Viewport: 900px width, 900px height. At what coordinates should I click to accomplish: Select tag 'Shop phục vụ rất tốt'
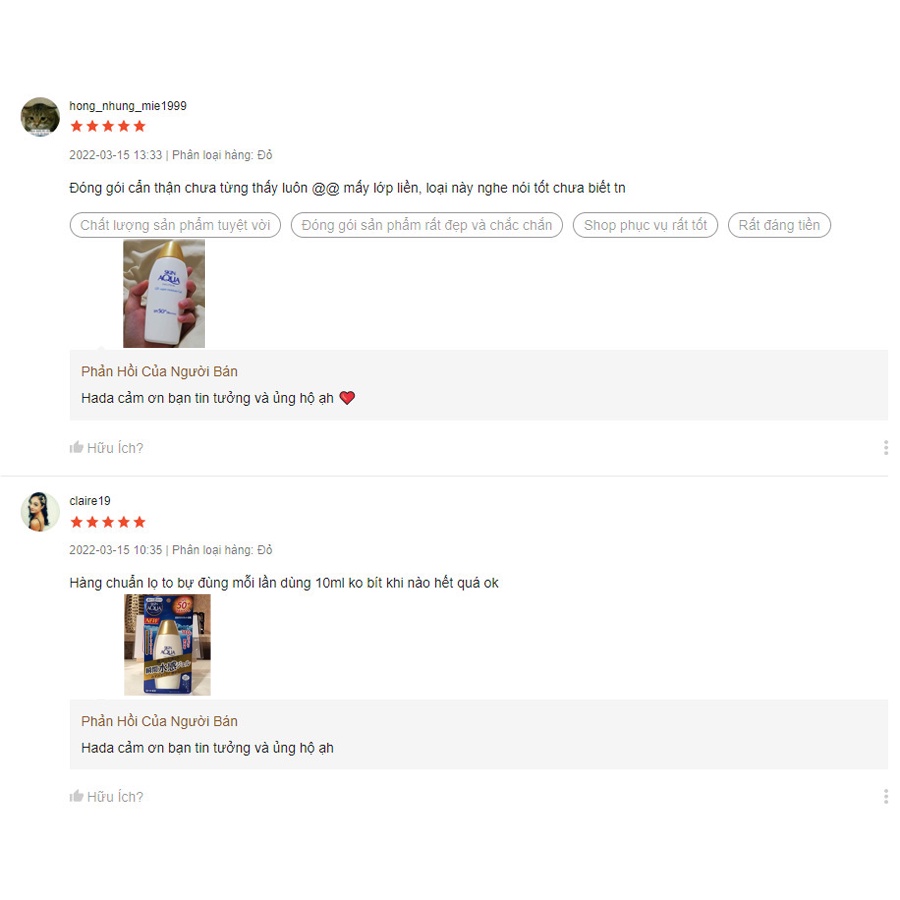[x=645, y=225]
